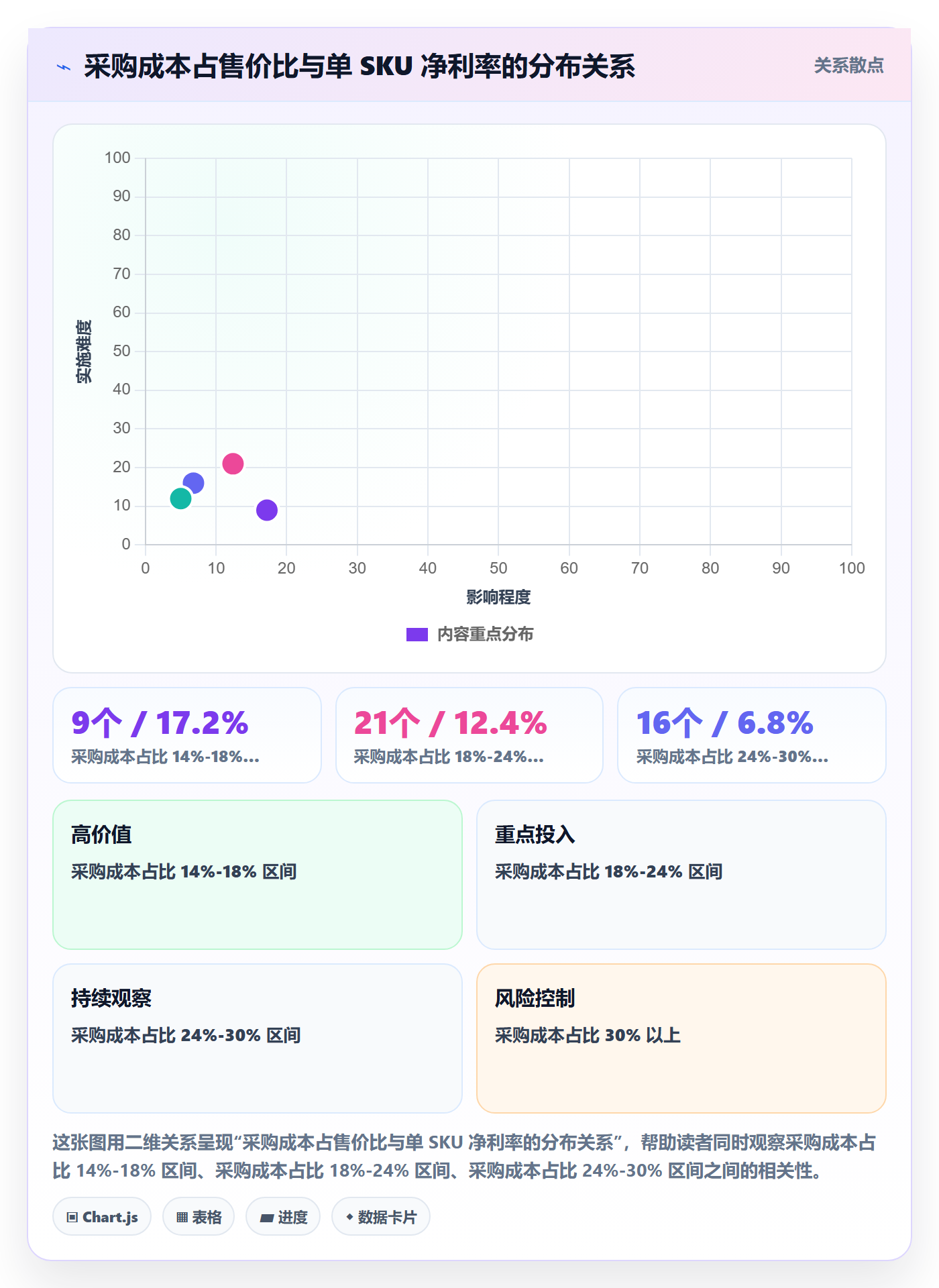Viewport: 939px width, 1288px height.
Task: Click the 影响程度 x-axis title
Action: (x=498, y=597)
